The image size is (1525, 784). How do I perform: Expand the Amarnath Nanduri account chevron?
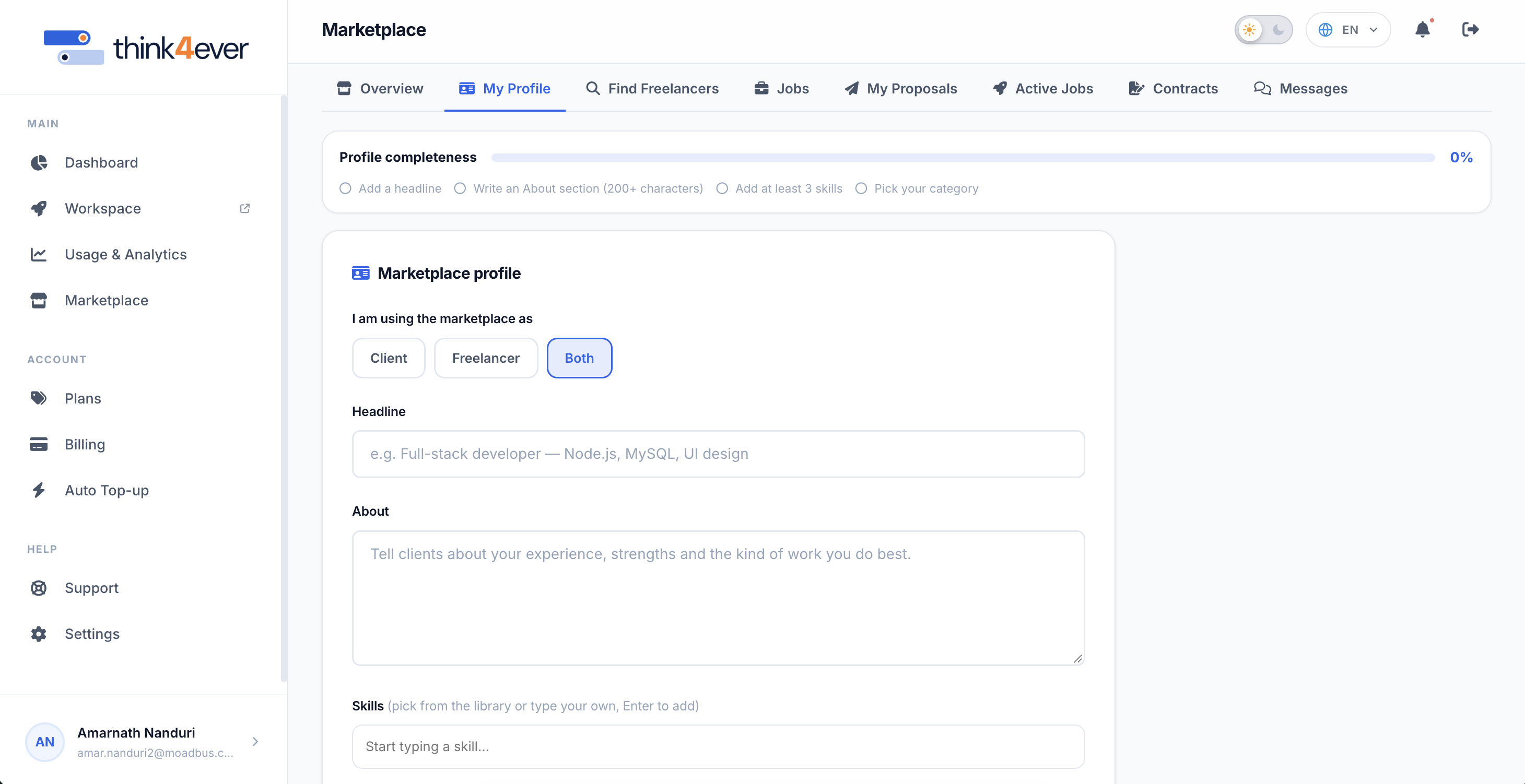click(255, 741)
